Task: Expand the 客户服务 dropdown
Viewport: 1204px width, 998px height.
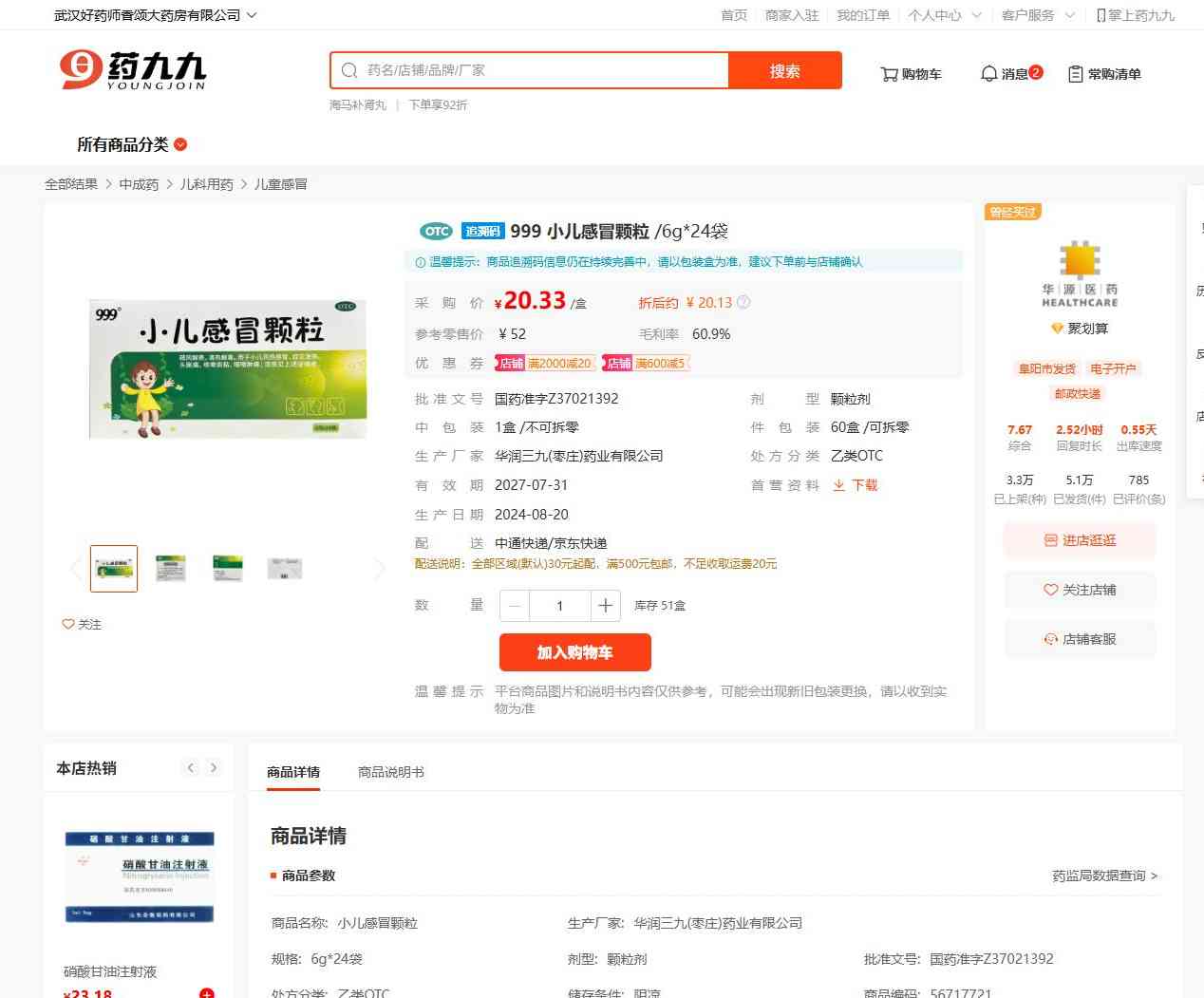Action: (x=1038, y=15)
